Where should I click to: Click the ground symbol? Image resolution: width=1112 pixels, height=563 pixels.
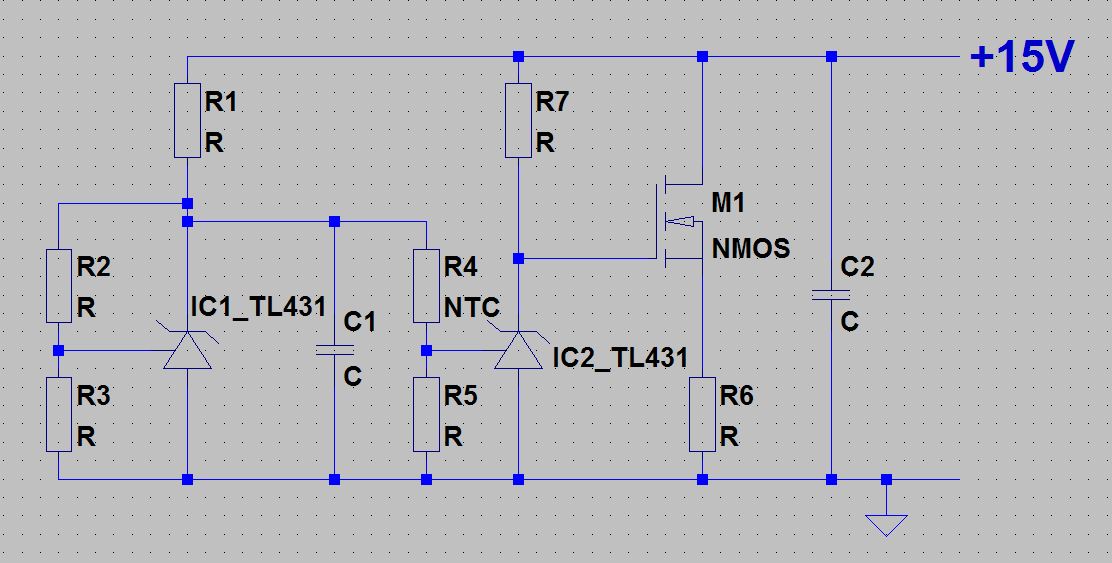[886, 522]
